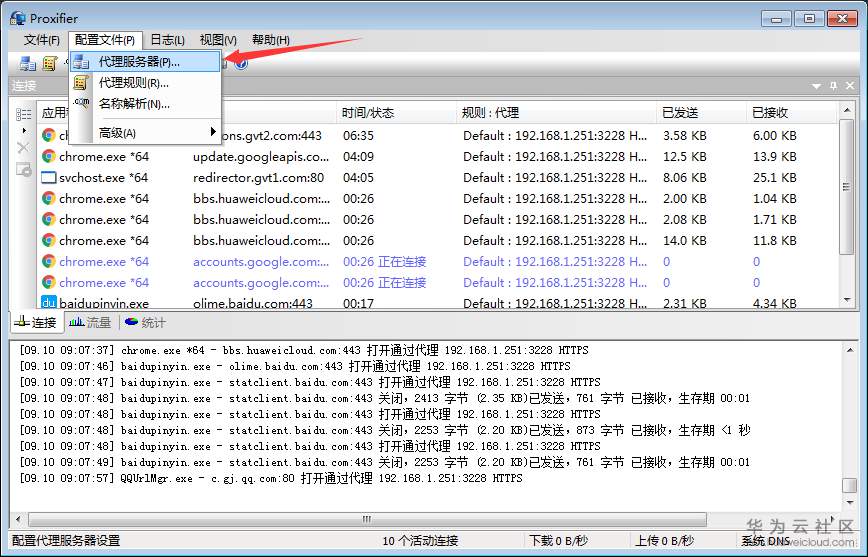
Task: Click the log pane horizontal scrollbar thumb
Action: point(368,519)
